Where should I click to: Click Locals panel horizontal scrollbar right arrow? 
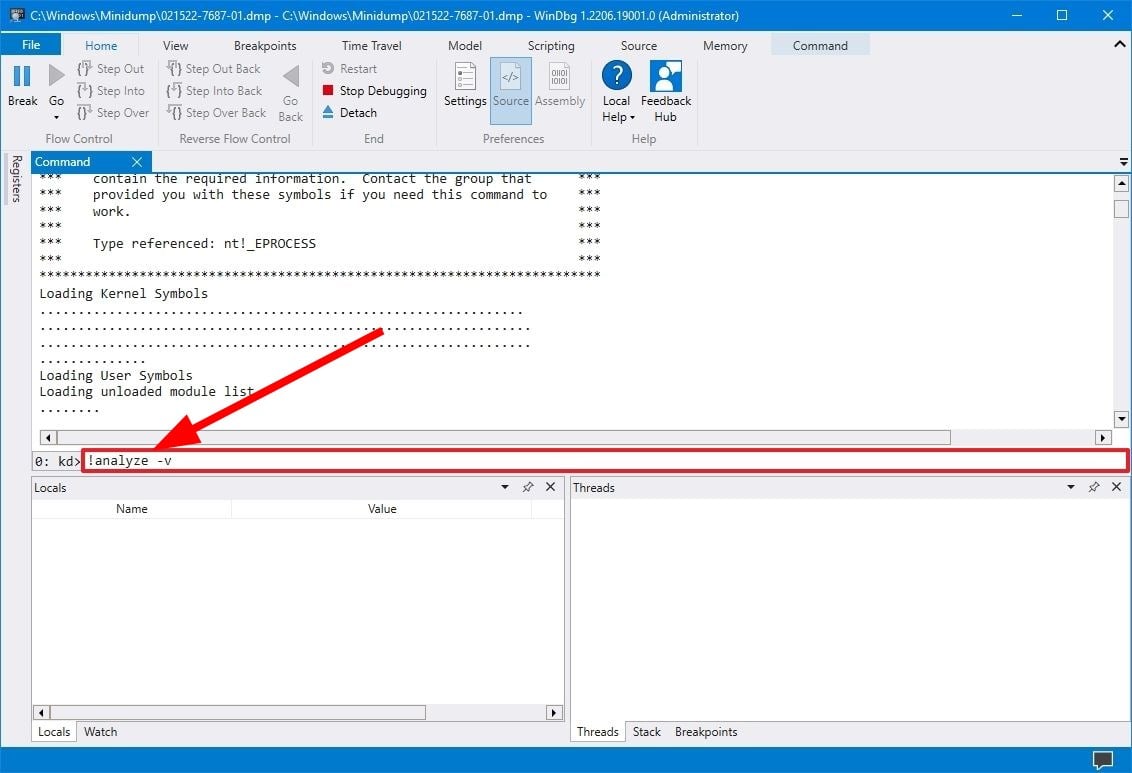554,712
